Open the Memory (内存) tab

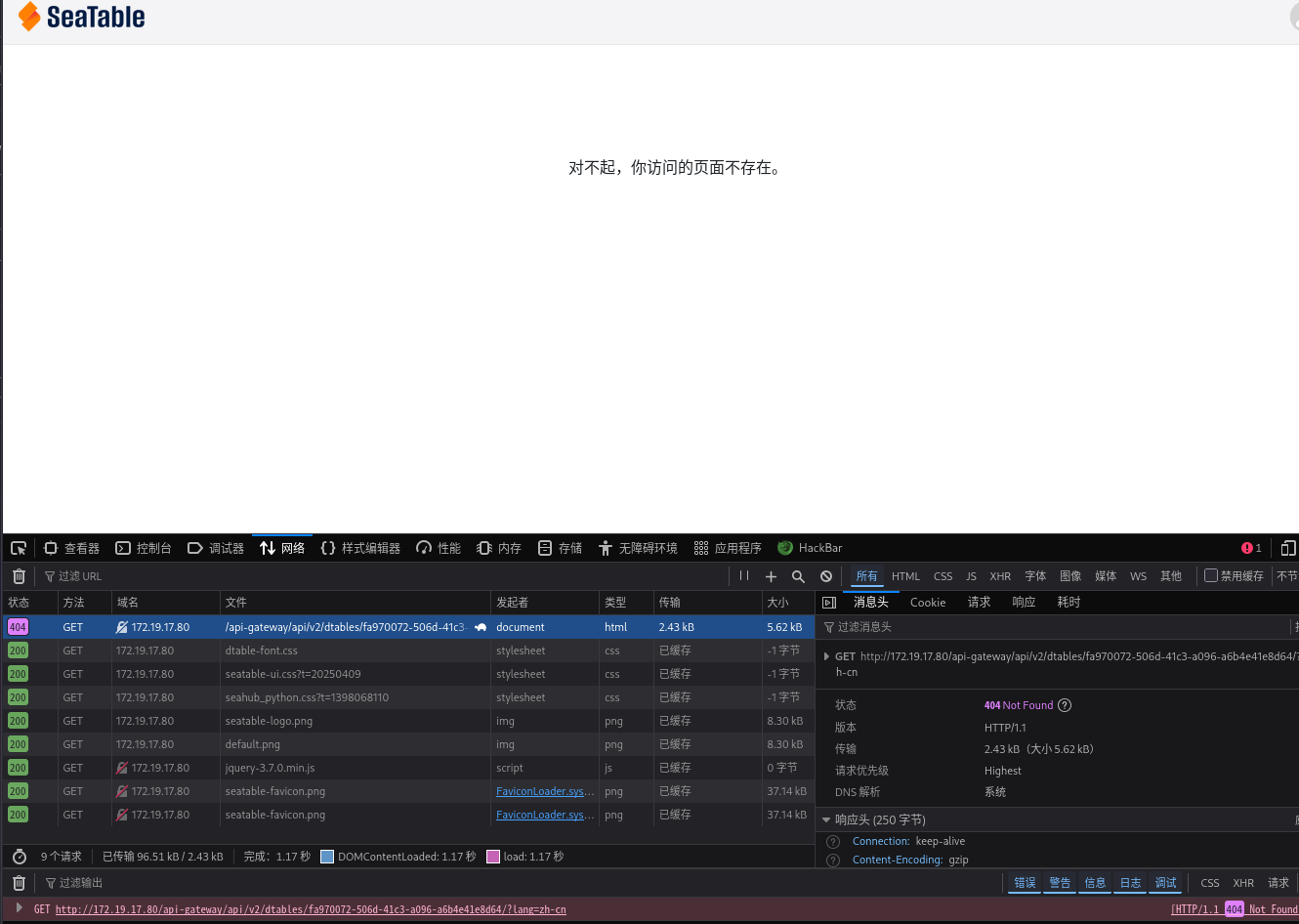(499, 548)
